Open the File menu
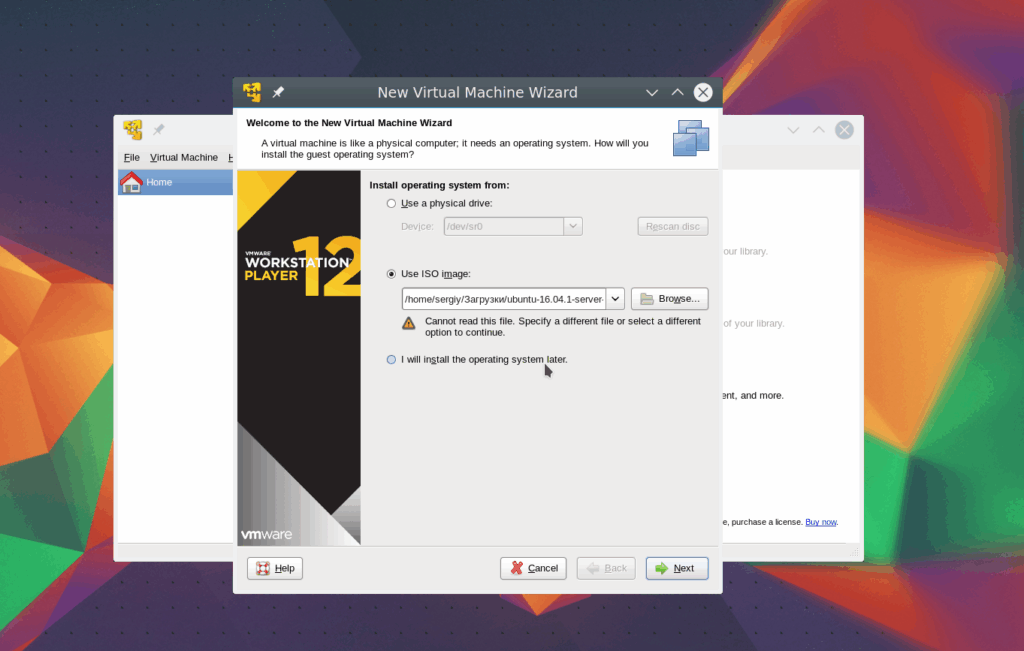The height and width of the screenshot is (651, 1024). click(131, 158)
